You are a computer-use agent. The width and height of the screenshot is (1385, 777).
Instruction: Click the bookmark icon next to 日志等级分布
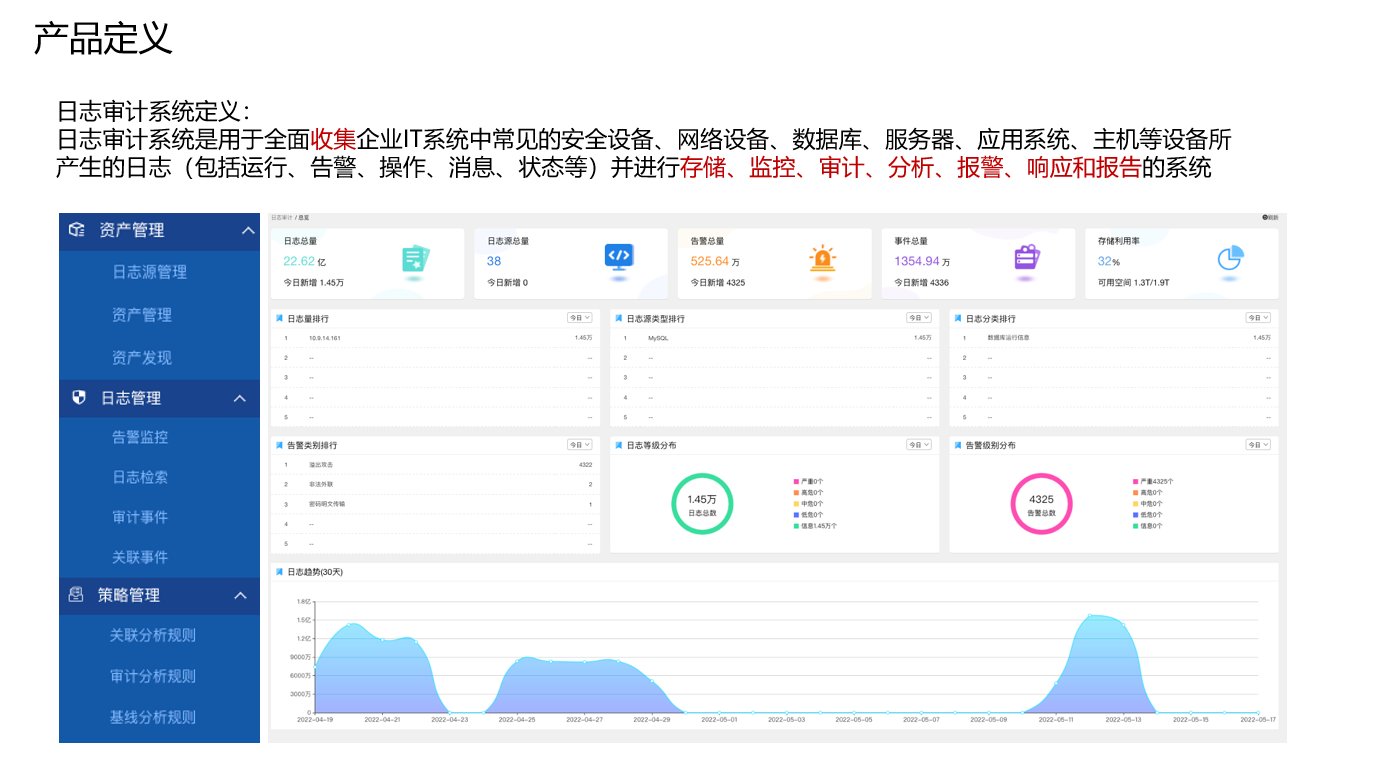click(619, 445)
